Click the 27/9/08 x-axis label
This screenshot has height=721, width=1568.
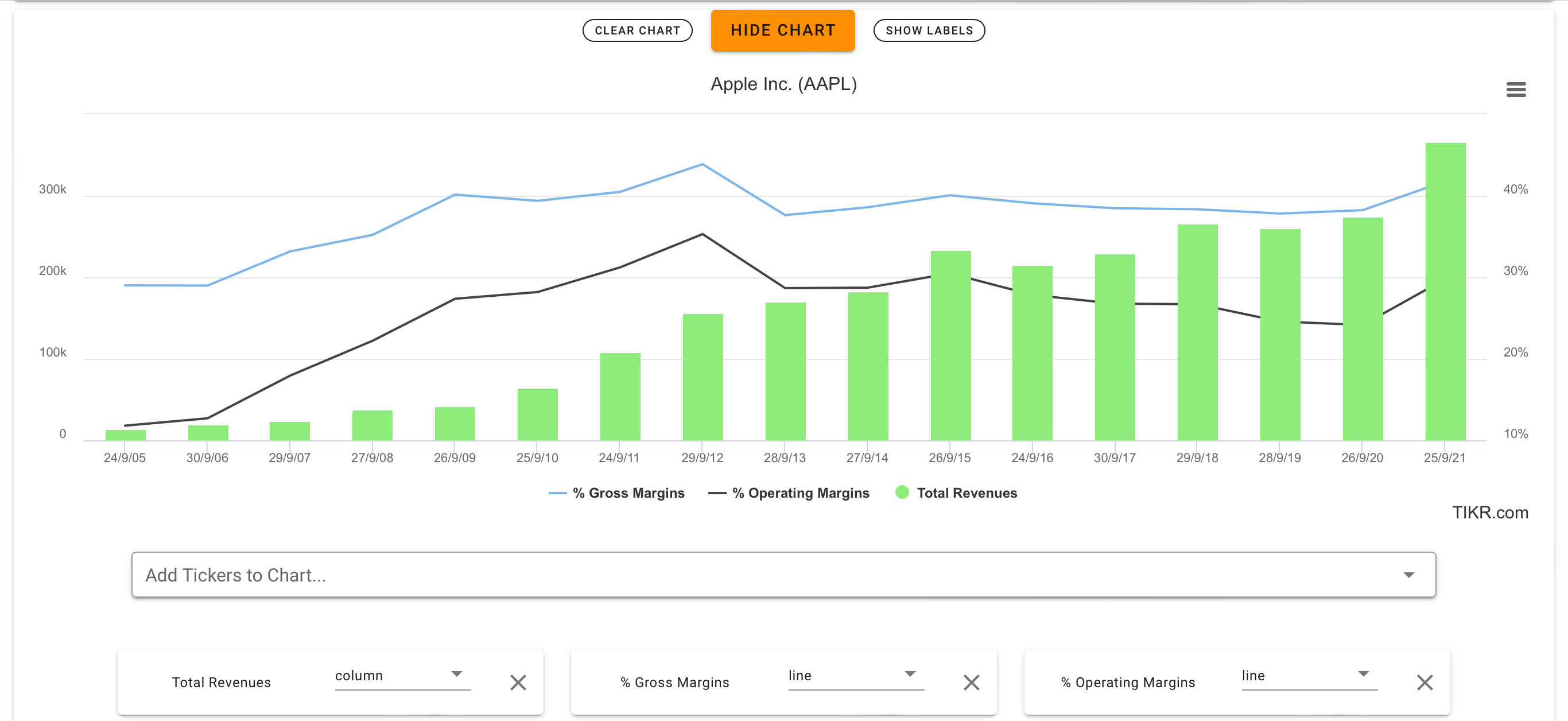point(372,458)
